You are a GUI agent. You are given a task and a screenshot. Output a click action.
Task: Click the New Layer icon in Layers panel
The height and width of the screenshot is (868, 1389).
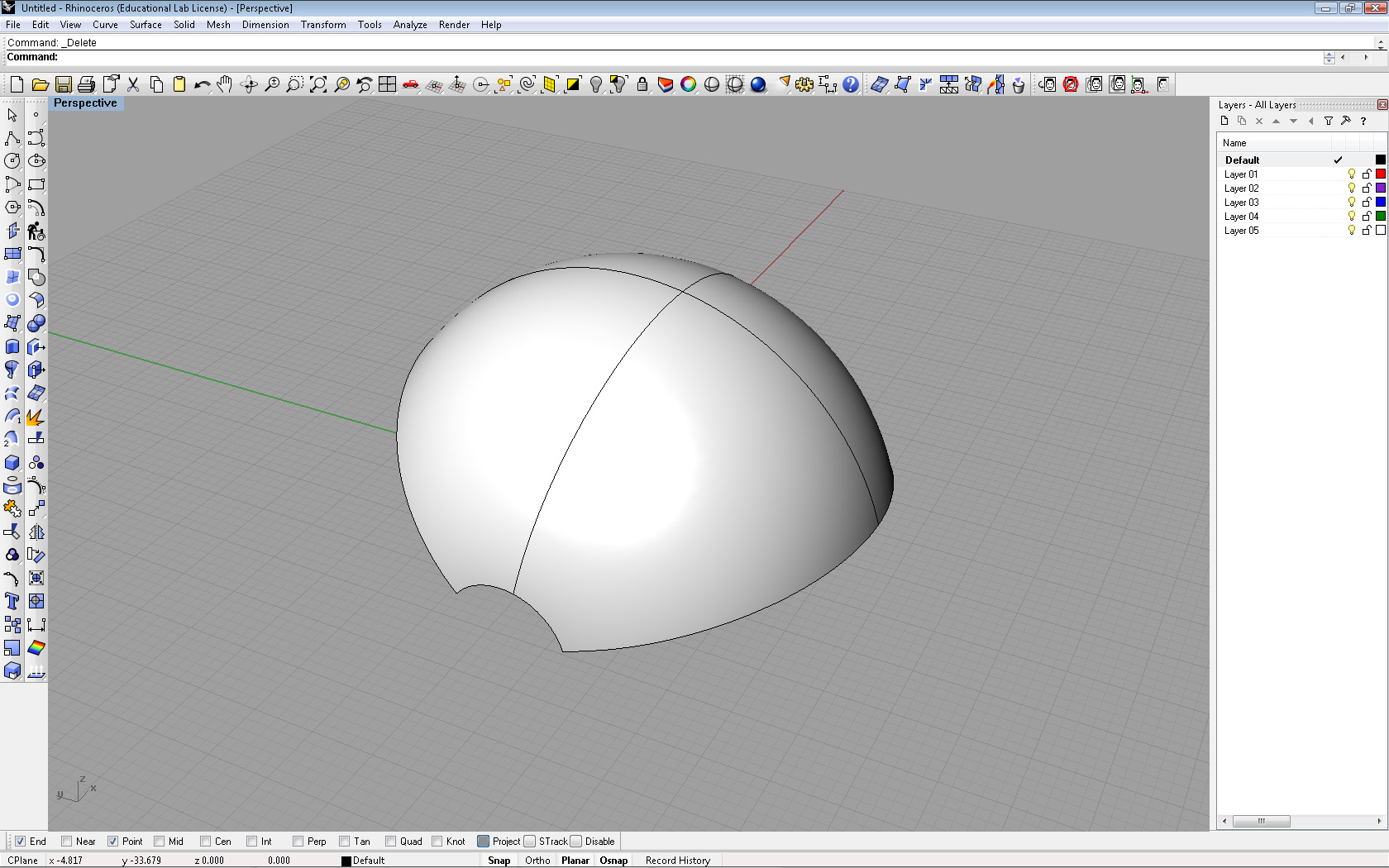pyautogui.click(x=1224, y=121)
